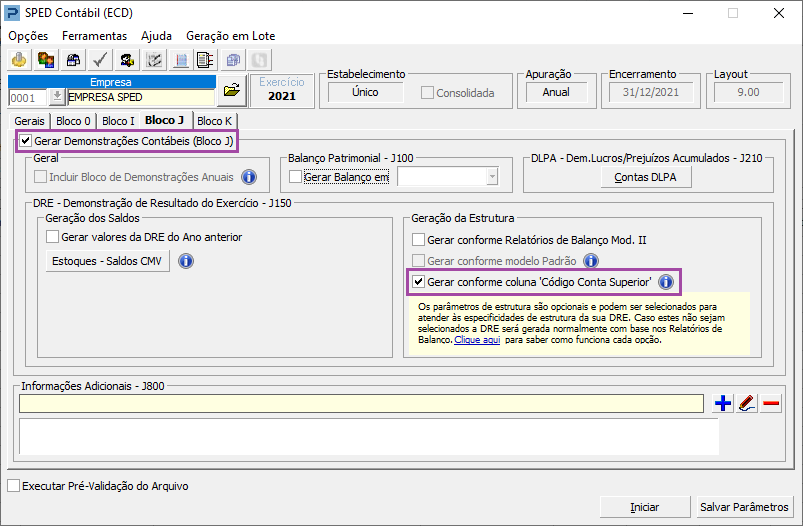Click the download arrow next to code 0001
The width and height of the screenshot is (803, 526).
tap(57, 97)
